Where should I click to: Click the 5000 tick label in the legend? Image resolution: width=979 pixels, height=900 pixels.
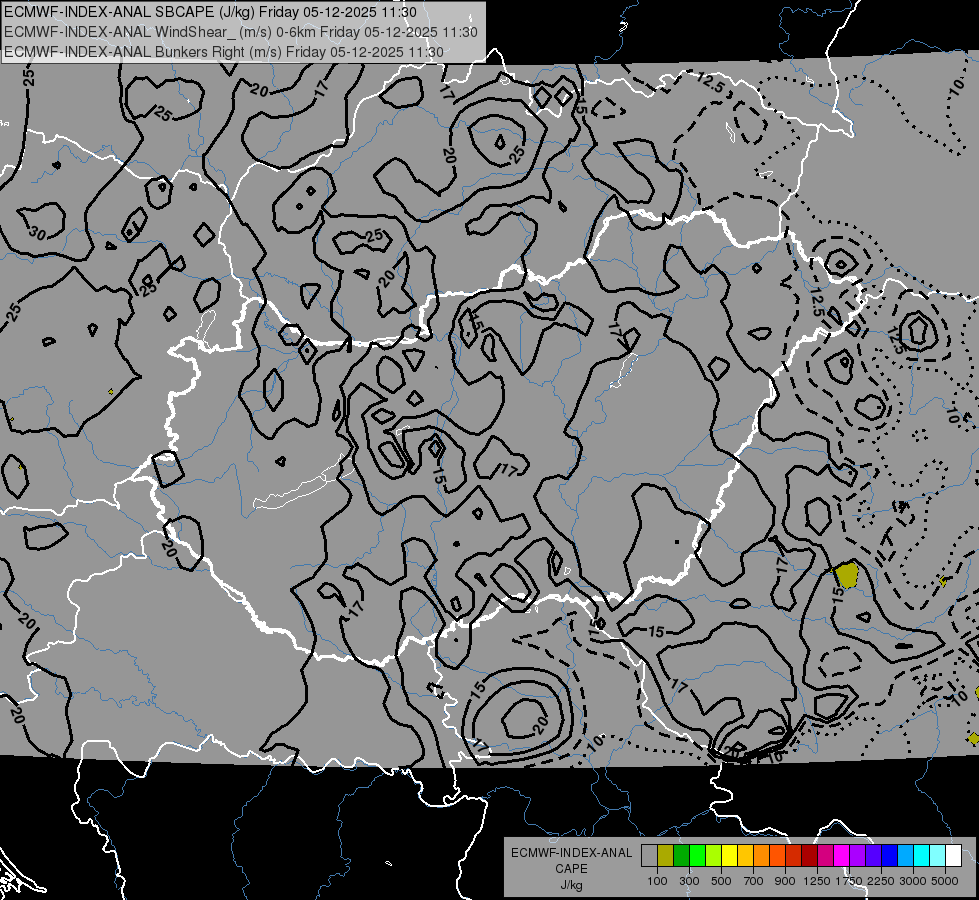coord(945,881)
